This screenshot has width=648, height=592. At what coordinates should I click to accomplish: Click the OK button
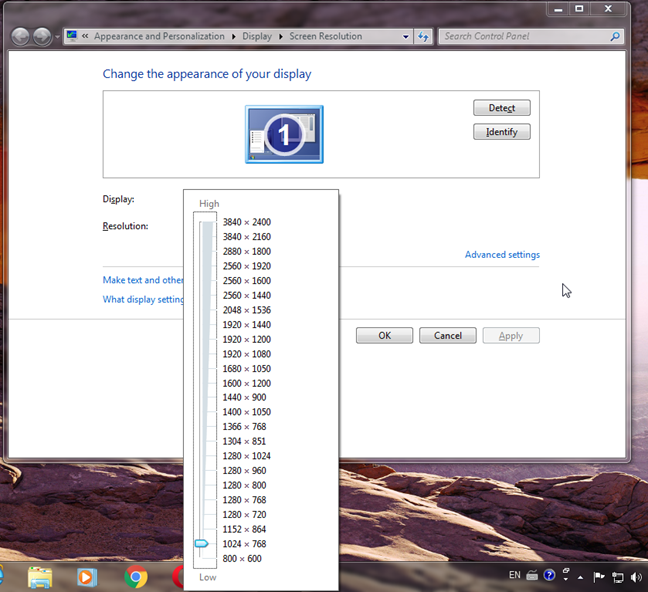tap(384, 336)
